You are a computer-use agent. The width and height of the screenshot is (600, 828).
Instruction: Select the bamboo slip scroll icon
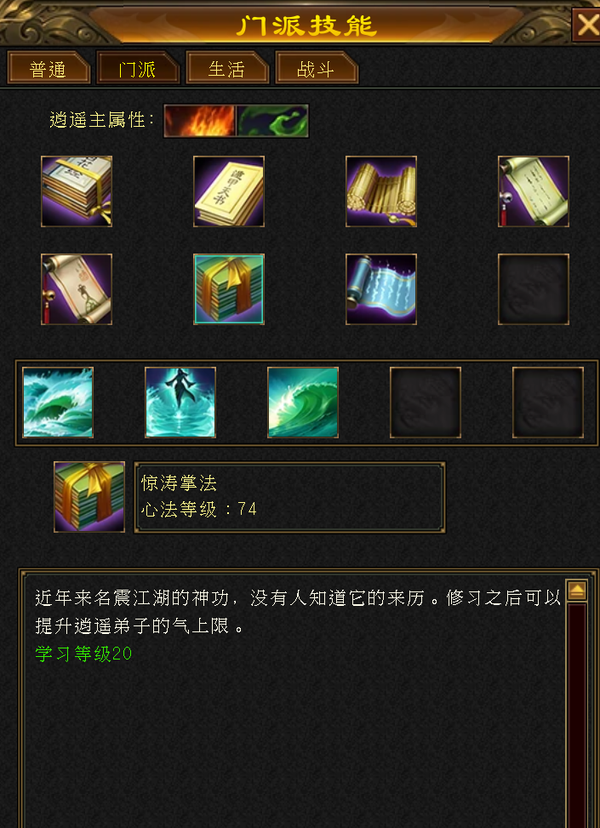381,191
